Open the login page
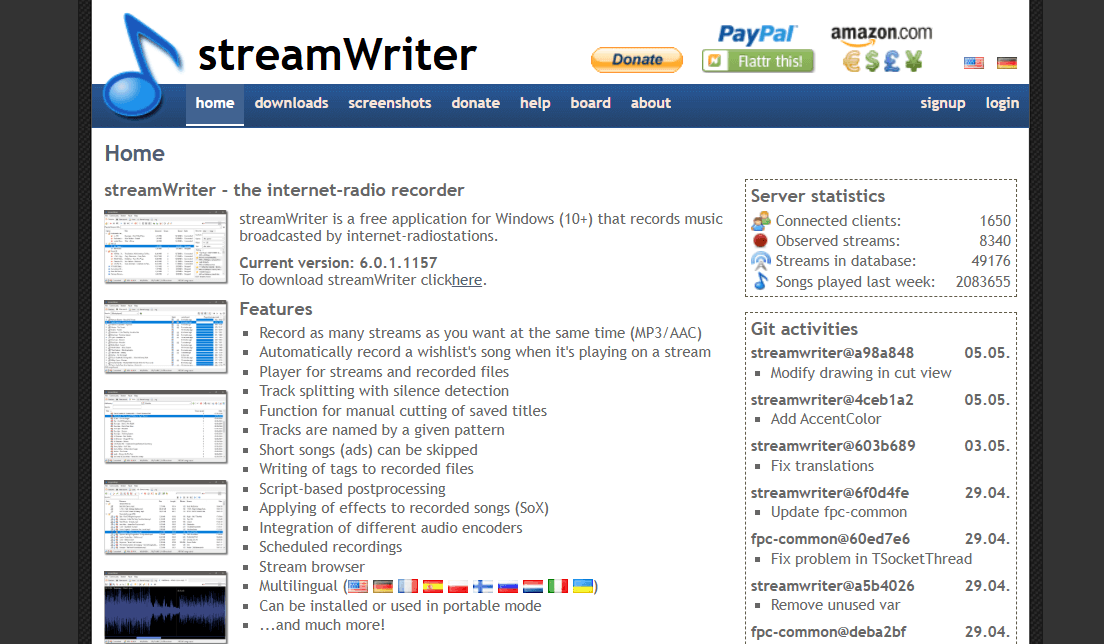Screen dimensions: 1104x644 [x=1002, y=103]
